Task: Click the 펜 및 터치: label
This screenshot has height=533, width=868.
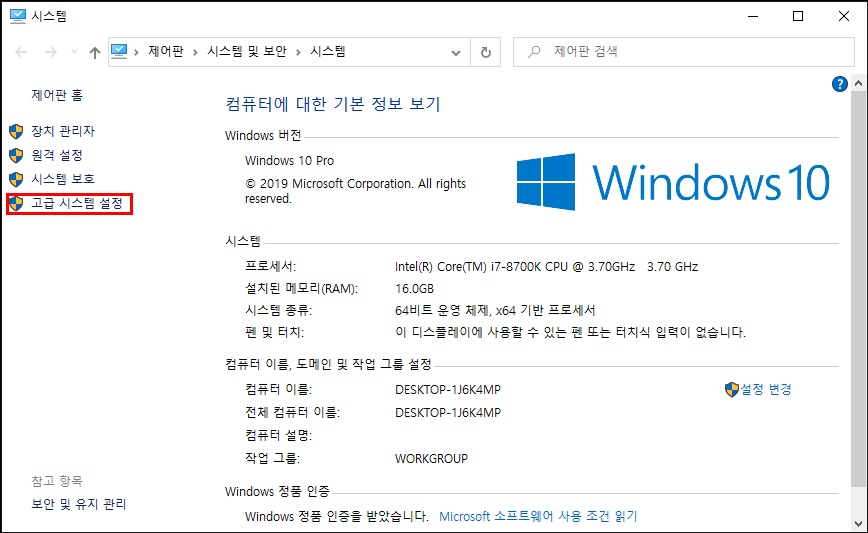Action: click(x=275, y=332)
